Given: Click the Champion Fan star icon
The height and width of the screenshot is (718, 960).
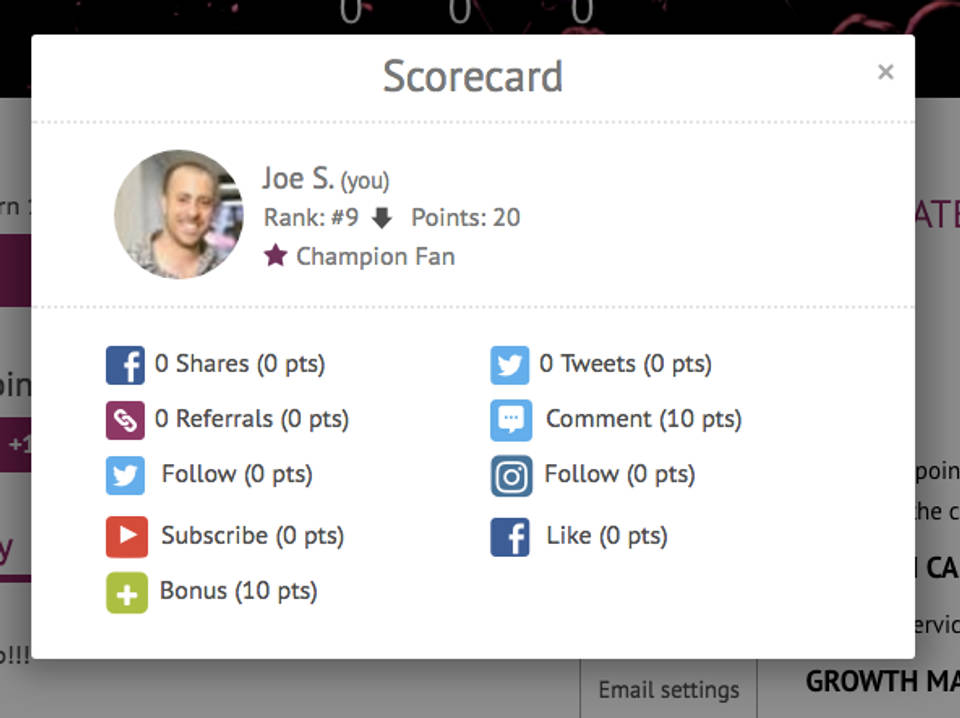Looking at the screenshot, I should [x=275, y=256].
